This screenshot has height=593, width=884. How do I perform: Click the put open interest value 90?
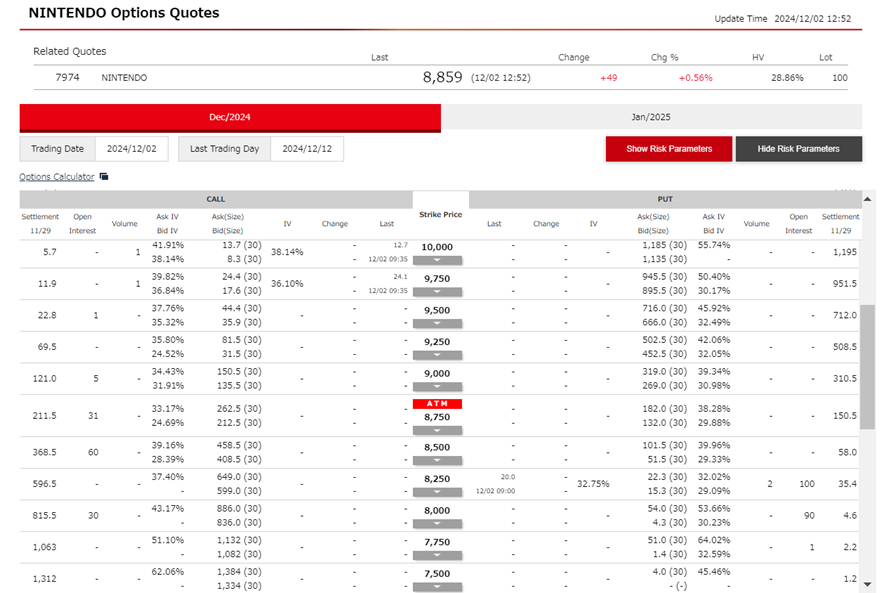(x=809, y=515)
